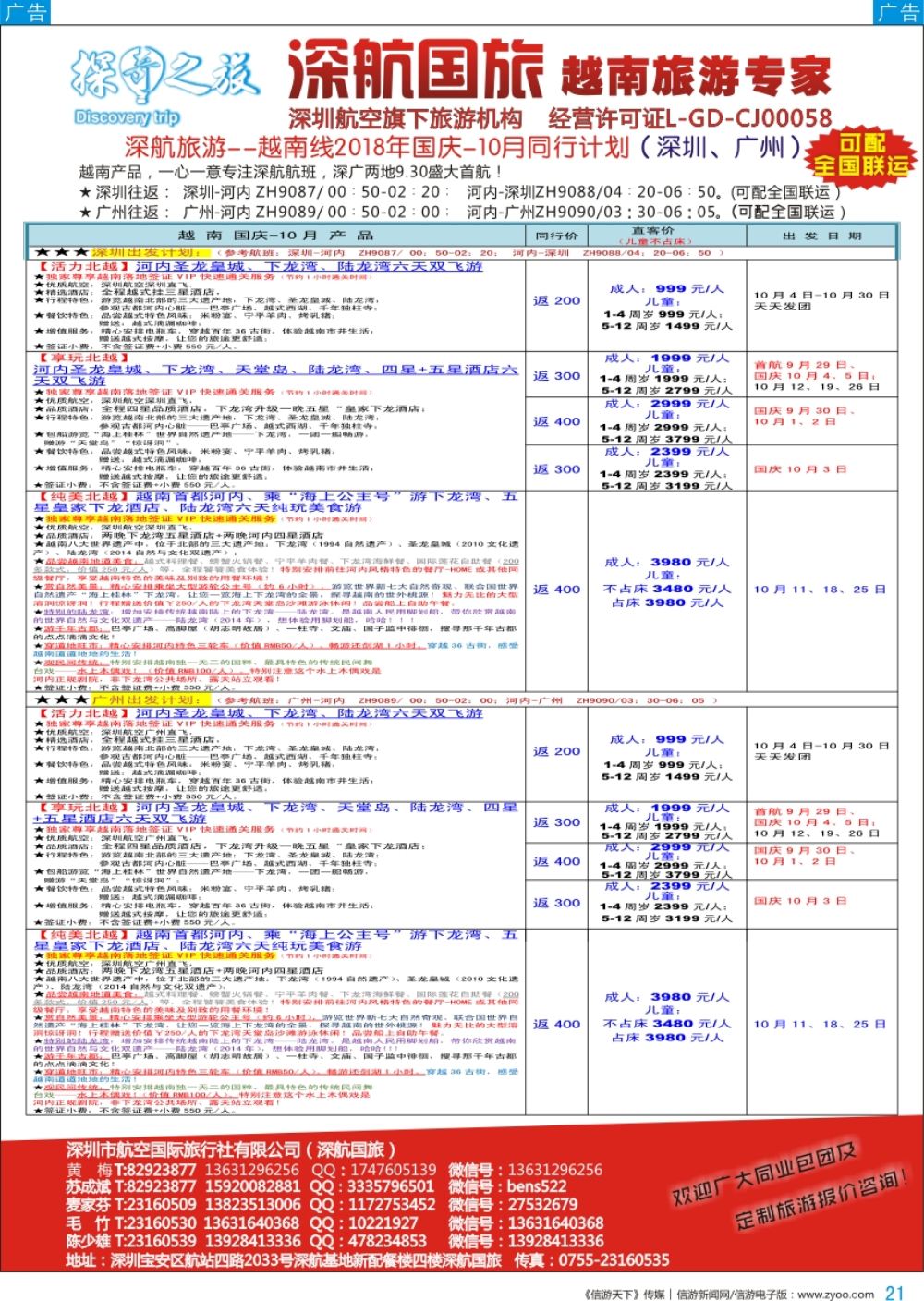Click QQ number 10221927
The height and width of the screenshot is (1301, 924).
point(383,1223)
